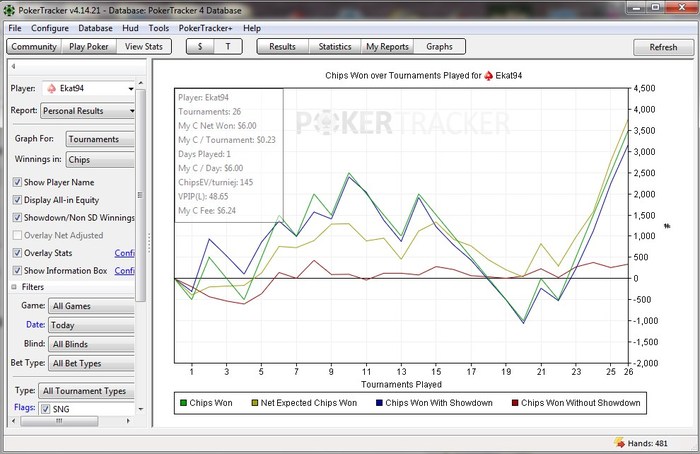This screenshot has height=454, width=700.
Task: Click 'Tournaments Played' axis label
Action: [x=401, y=384]
